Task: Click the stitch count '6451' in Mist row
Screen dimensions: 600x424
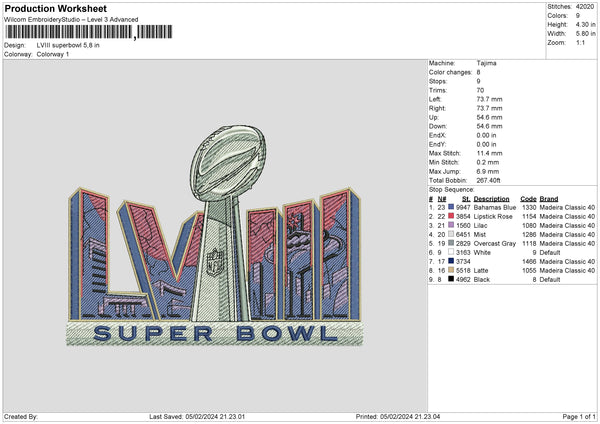Action: click(x=463, y=235)
